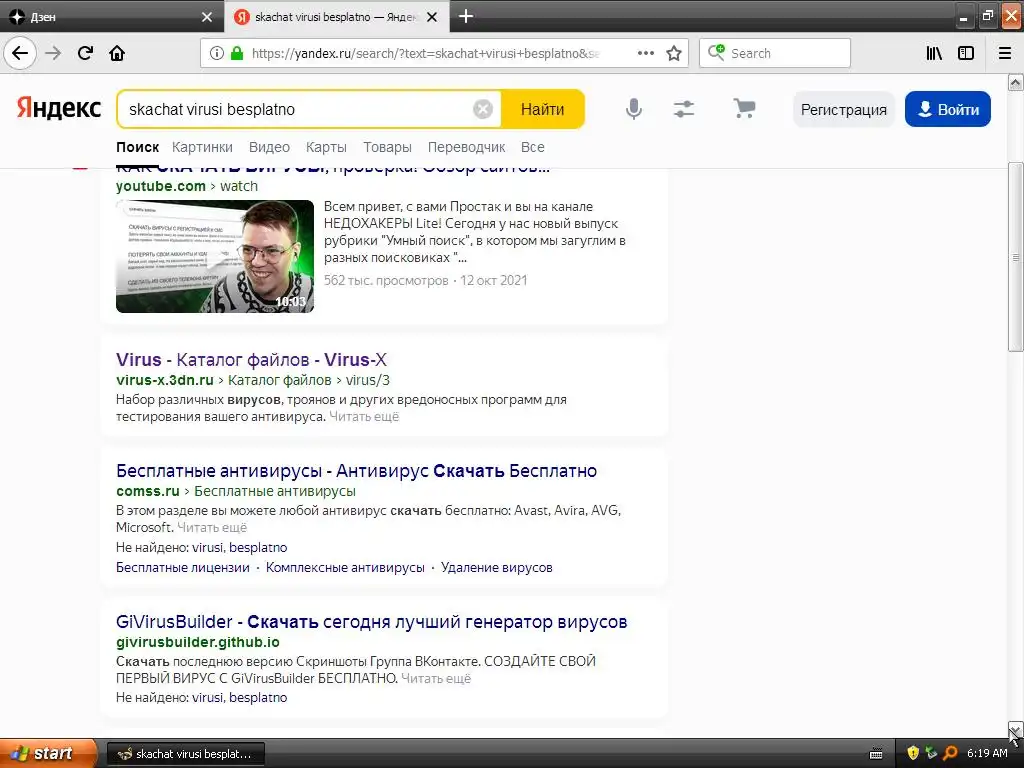The image size is (1024, 768).
Task: Open the shopping cart icon
Action: coord(744,108)
